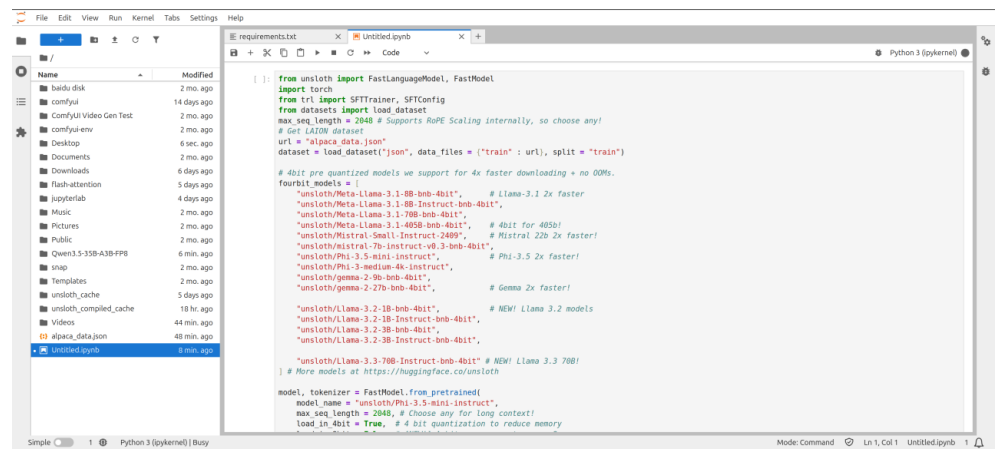
Task: Select the flash-attention folder
Action: click(125, 184)
